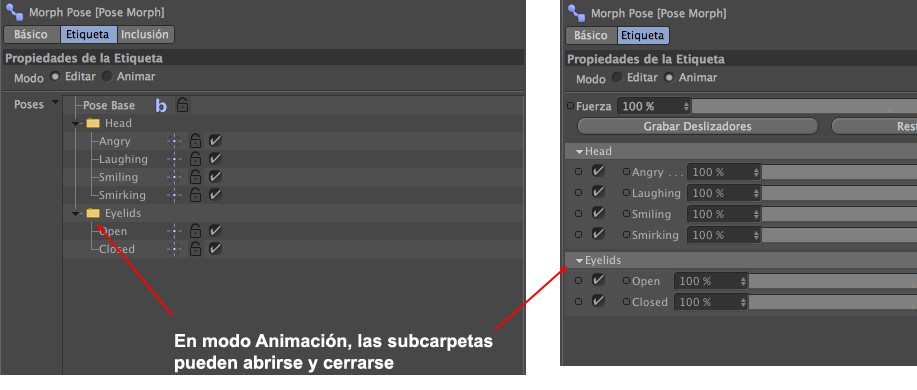The image size is (917, 390).
Task: Select Animar mode in the left panel
Action: [x=106, y=77]
